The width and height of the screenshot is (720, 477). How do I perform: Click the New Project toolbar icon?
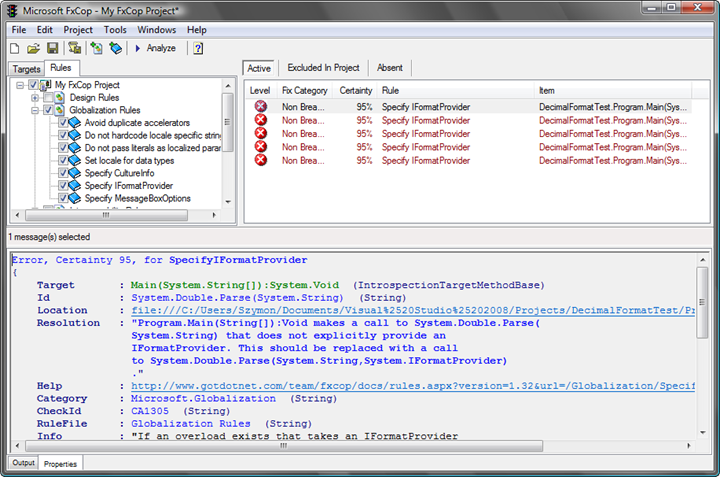(x=15, y=48)
